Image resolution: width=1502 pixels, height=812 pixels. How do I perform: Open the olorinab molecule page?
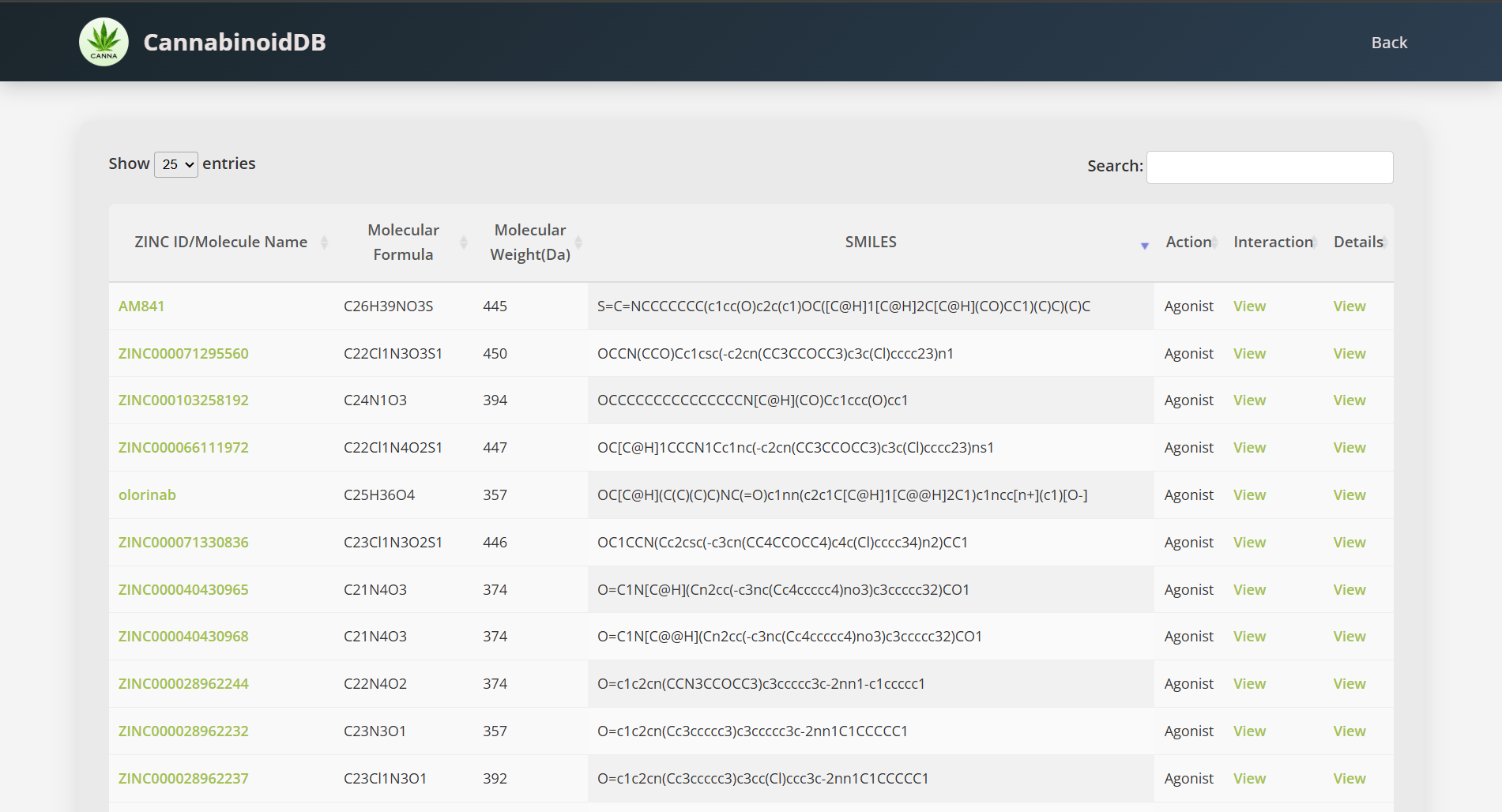pos(147,494)
